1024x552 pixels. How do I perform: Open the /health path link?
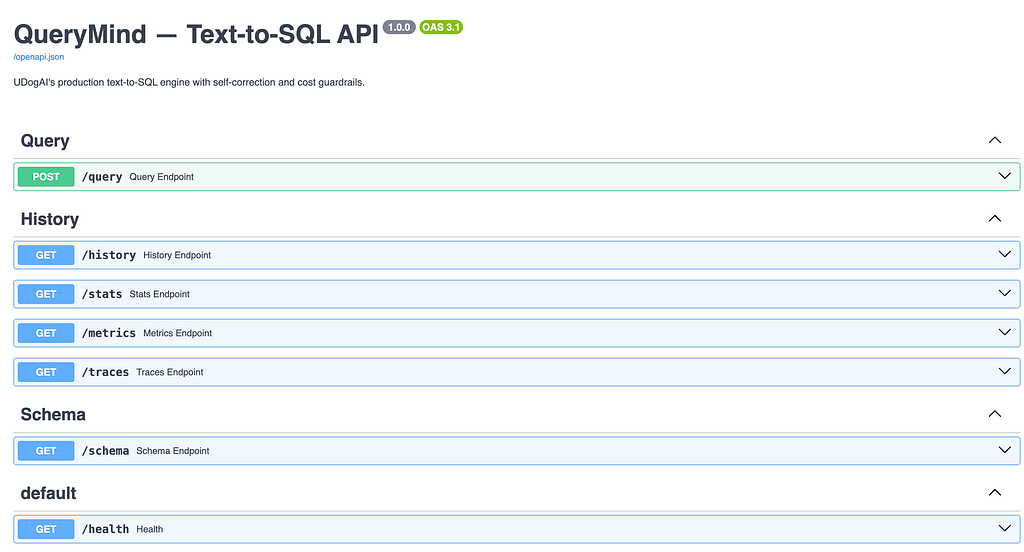[x=105, y=529]
